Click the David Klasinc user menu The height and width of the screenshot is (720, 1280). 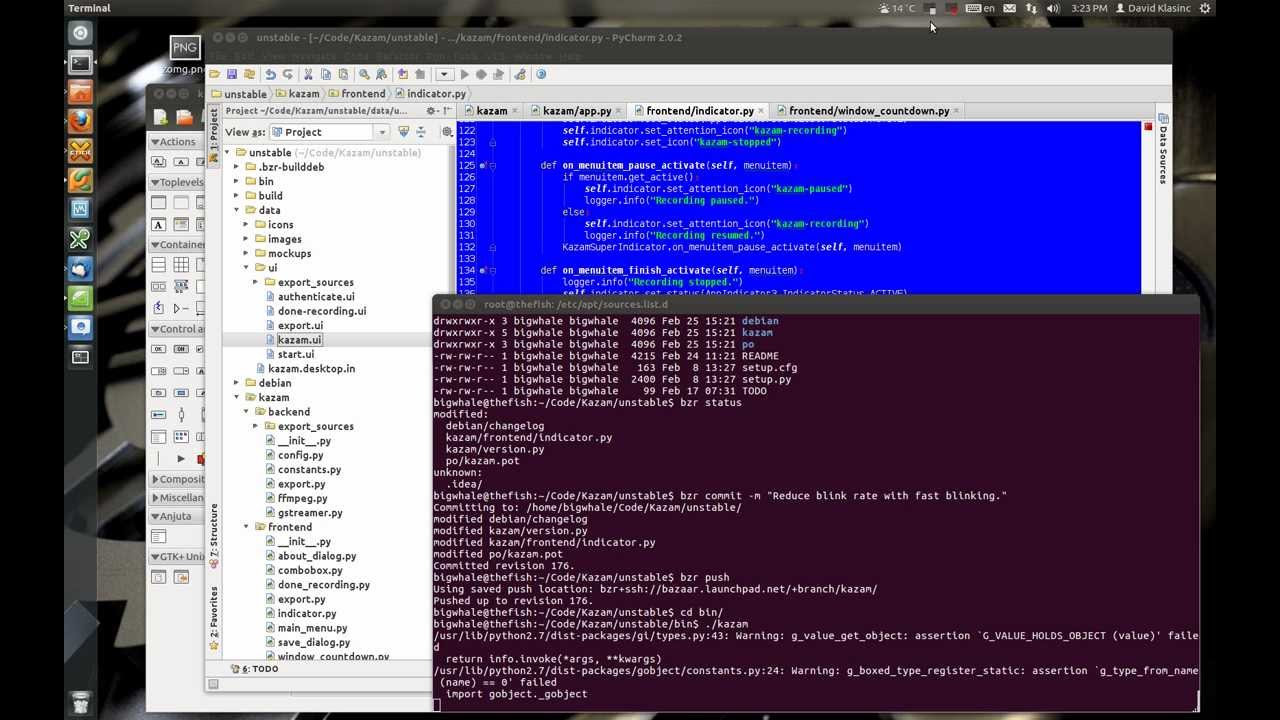(x=1153, y=8)
